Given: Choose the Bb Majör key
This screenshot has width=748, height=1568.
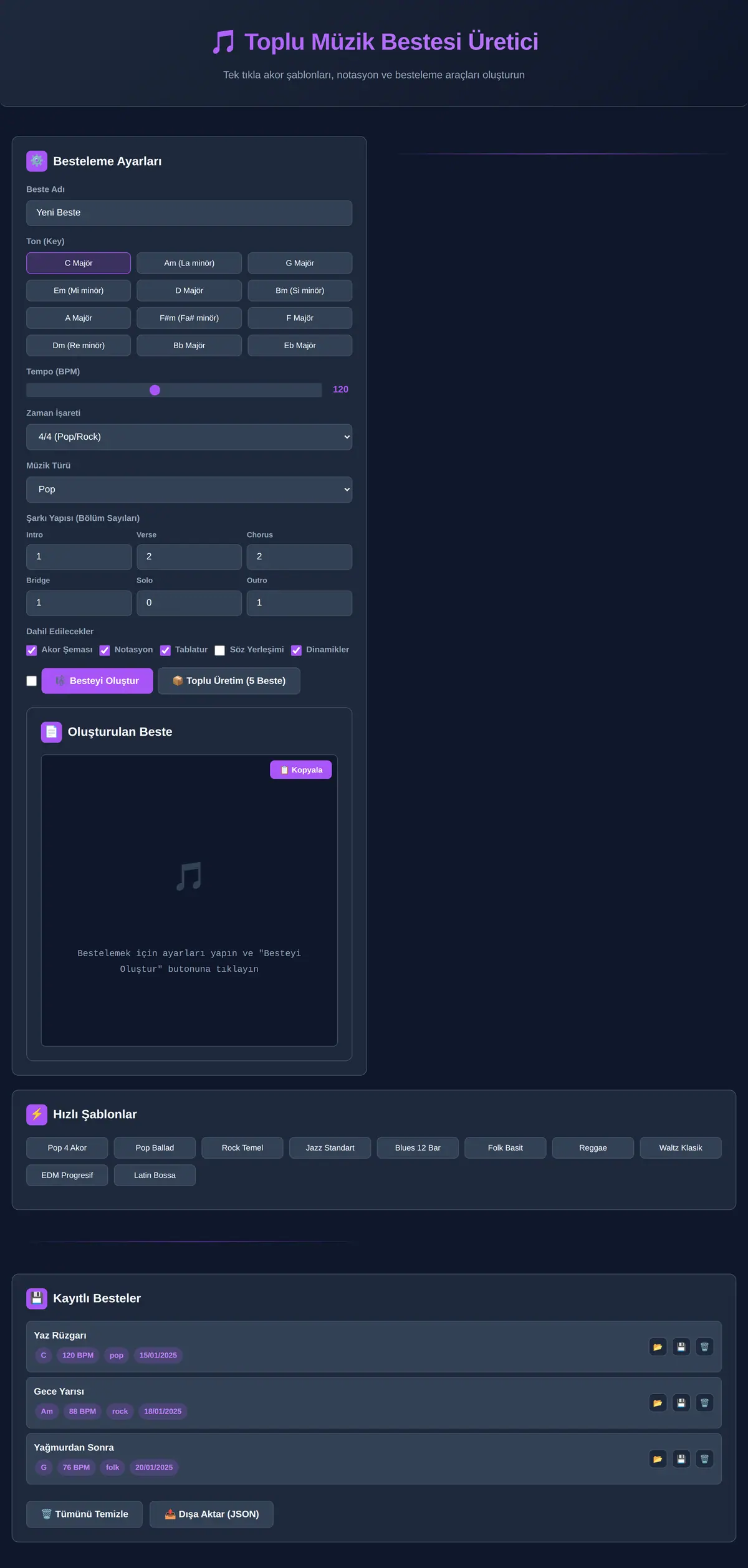Looking at the screenshot, I should click(189, 345).
